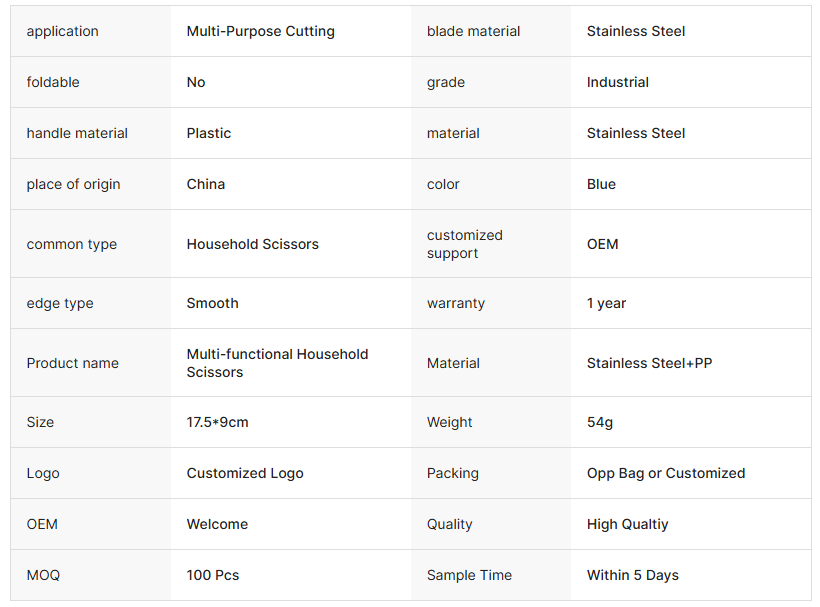Select the 'blade material' label cell
820x607 pixels.
tap(473, 31)
